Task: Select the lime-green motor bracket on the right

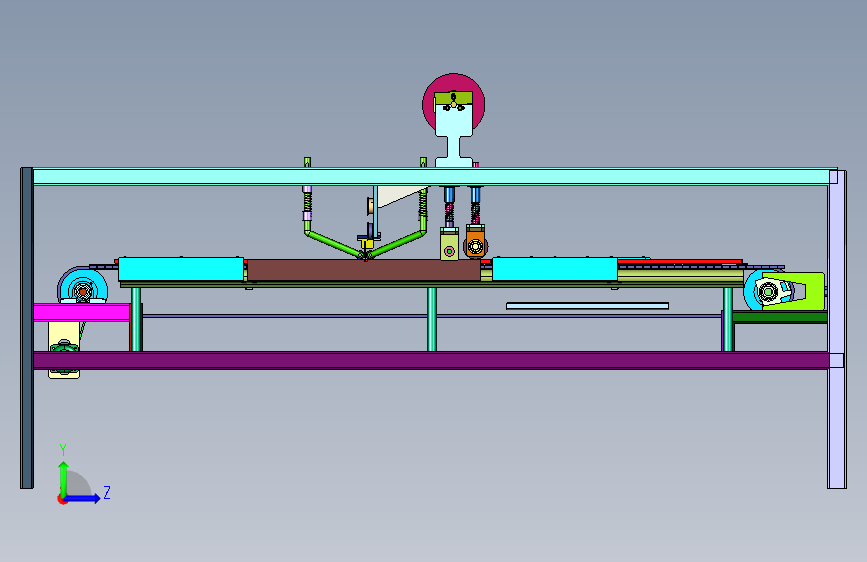Action: coord(802,290)
